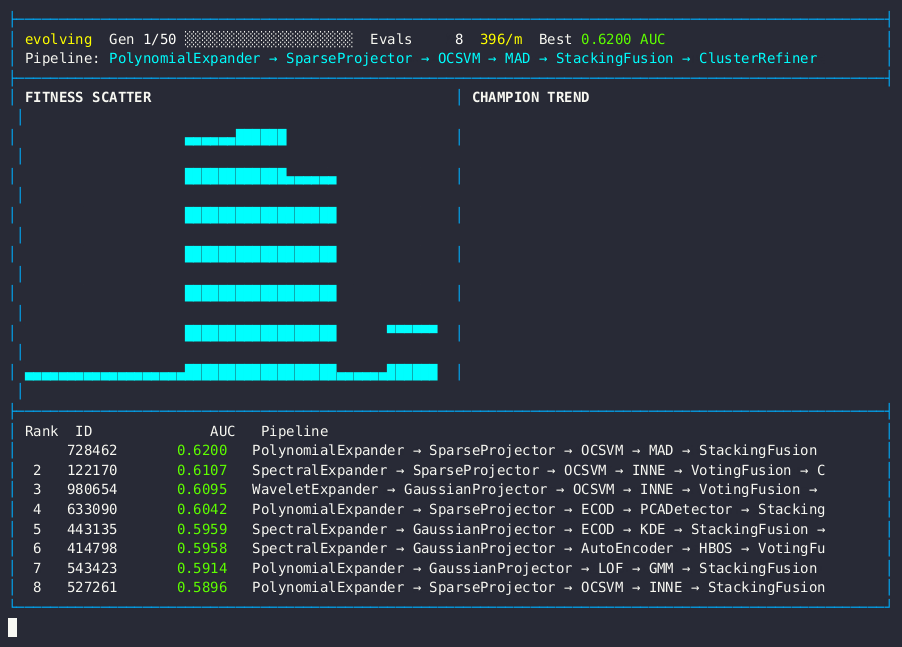Select the row with ID 122170
902x647 pixels.
tap(450, 470)
